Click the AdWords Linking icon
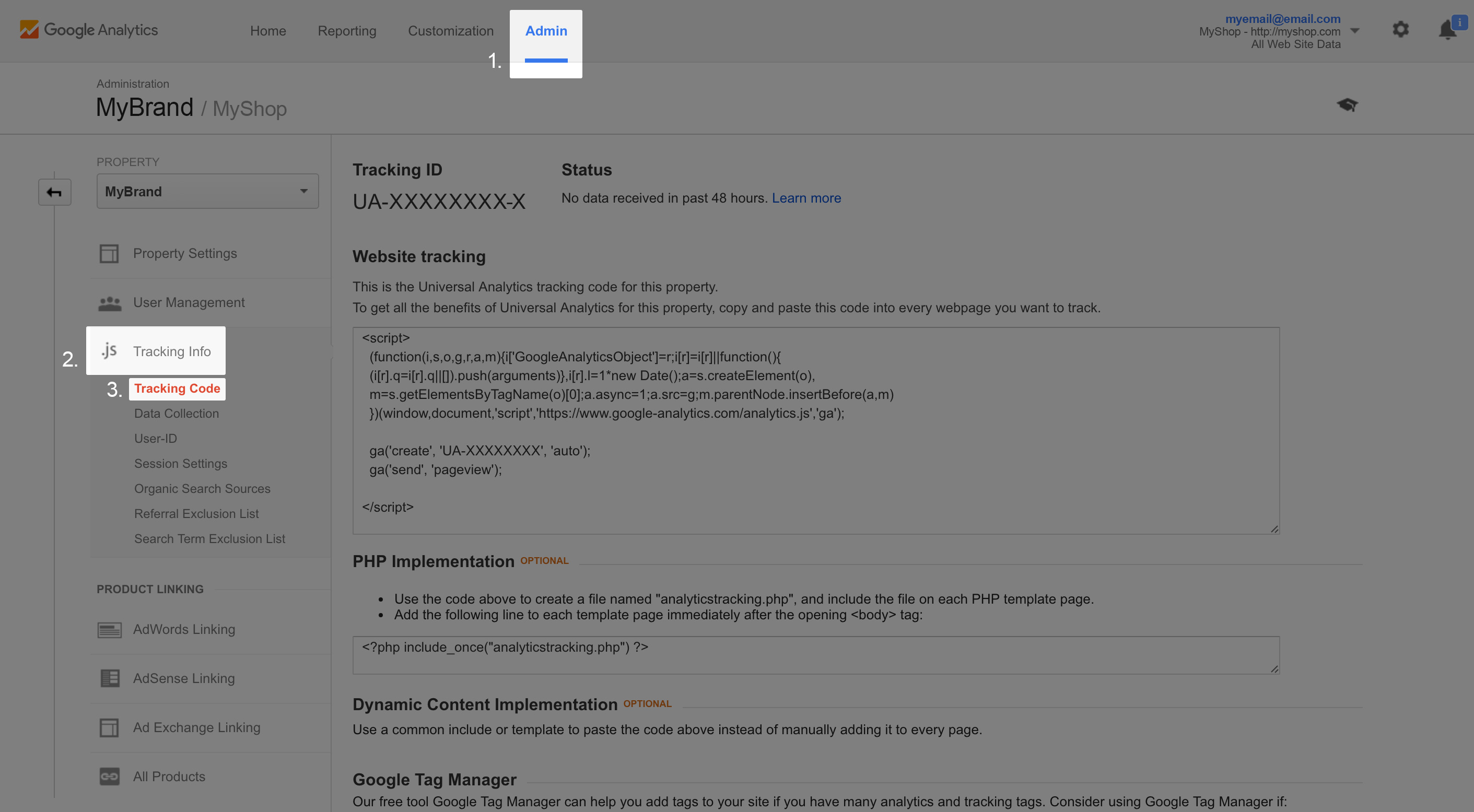This screenshot has width=1474, height=812. (109, 629)
